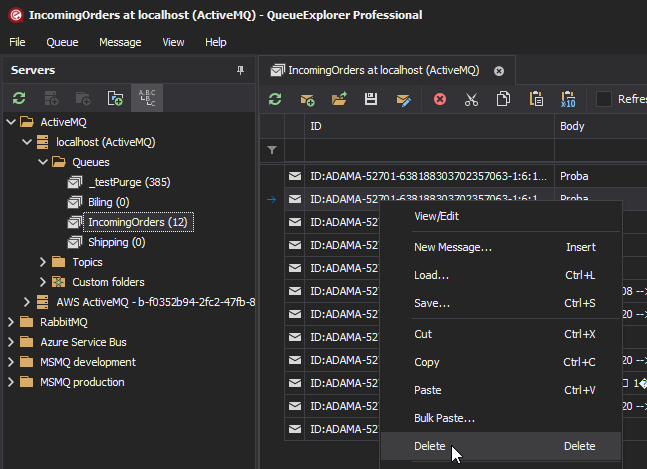Click the copy toolbar icon
647x469 pixels.
(503, 99)
